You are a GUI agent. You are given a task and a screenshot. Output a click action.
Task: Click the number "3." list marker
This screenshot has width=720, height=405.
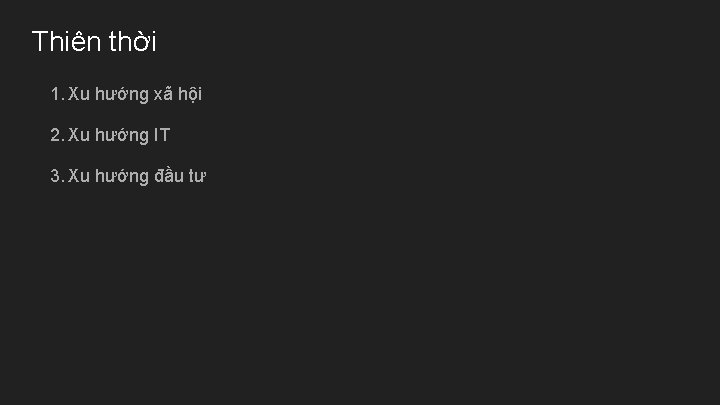[x=57, y=176]
